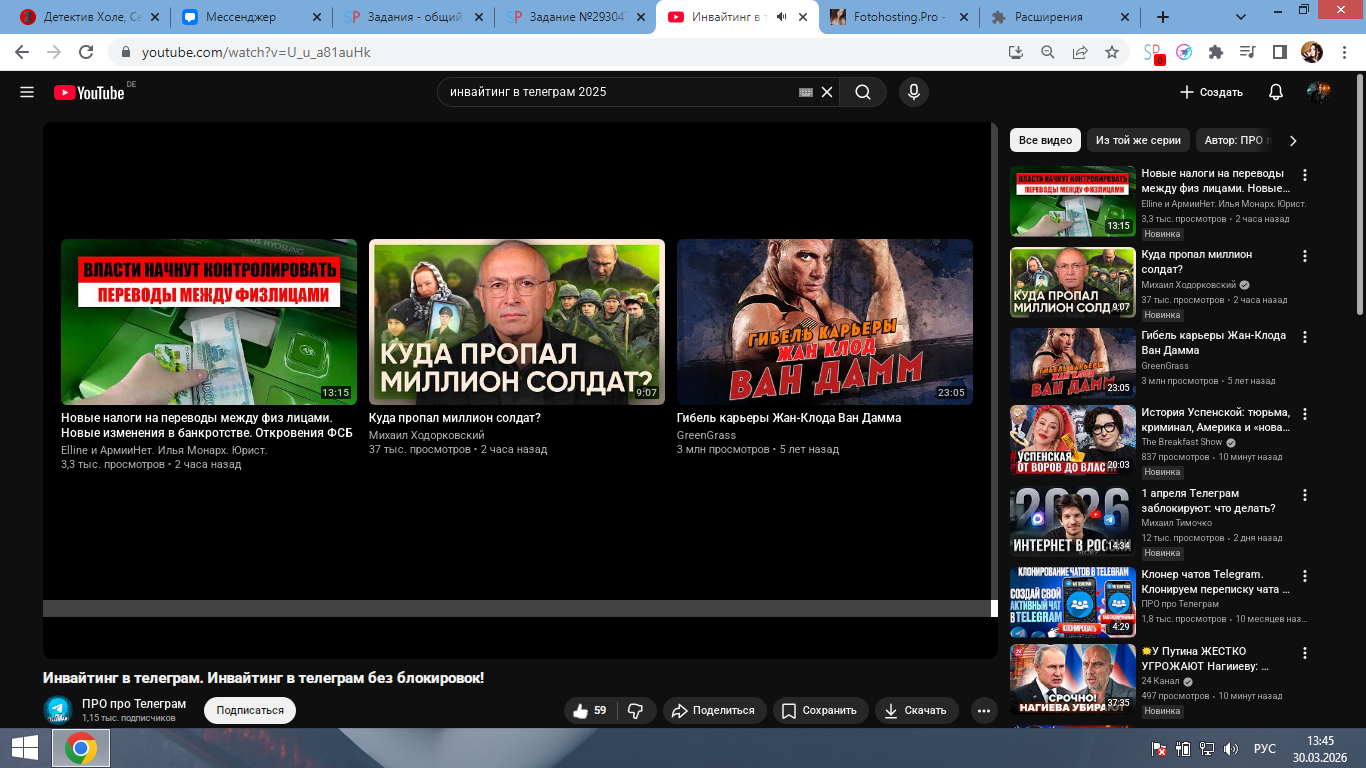Seek on the video progress bar
Image resolution: width=1366 pixels, height=768 pixels.
pos(517,608)
